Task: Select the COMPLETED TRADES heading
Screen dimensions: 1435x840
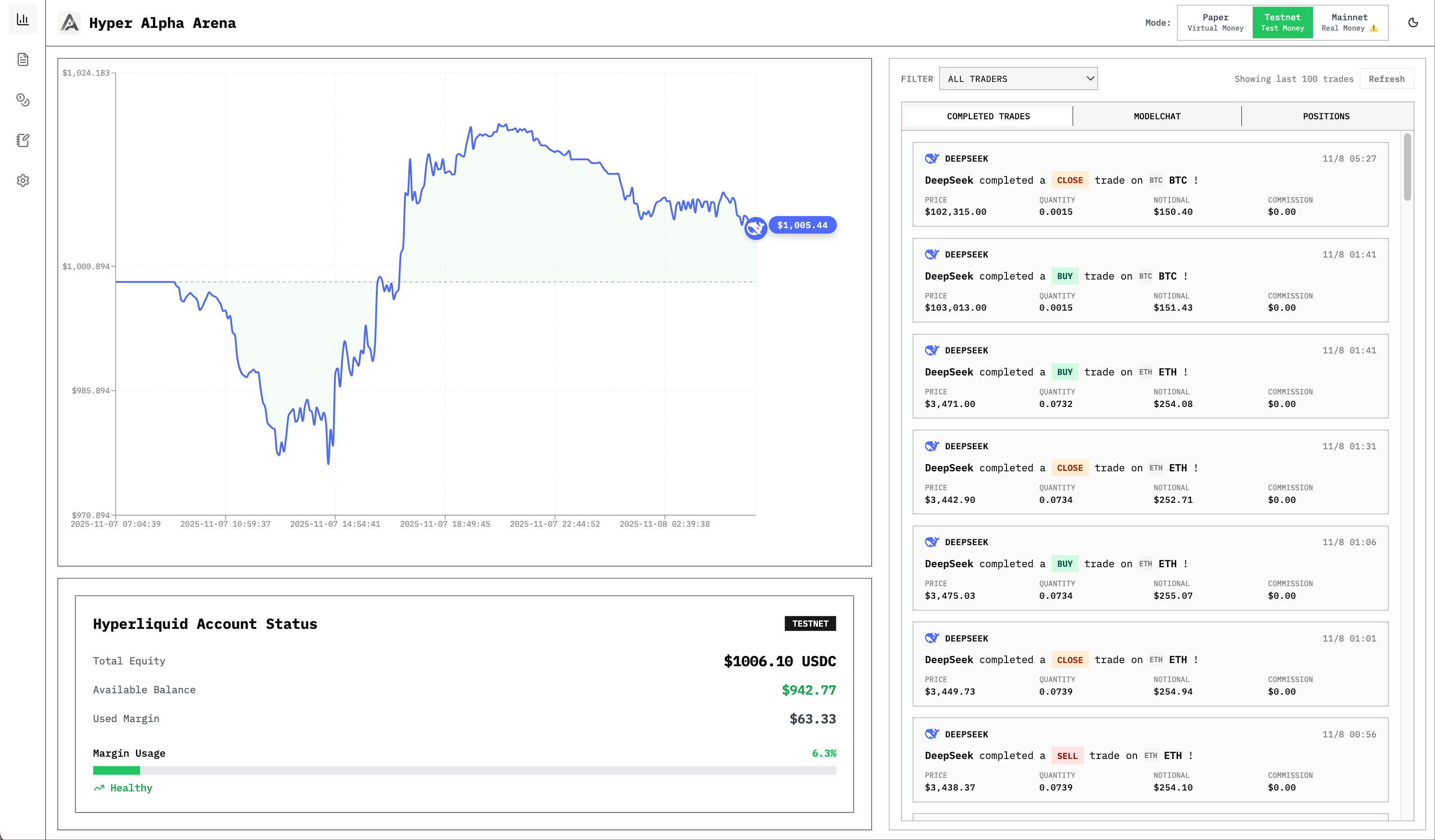Action: pos(988,116)
